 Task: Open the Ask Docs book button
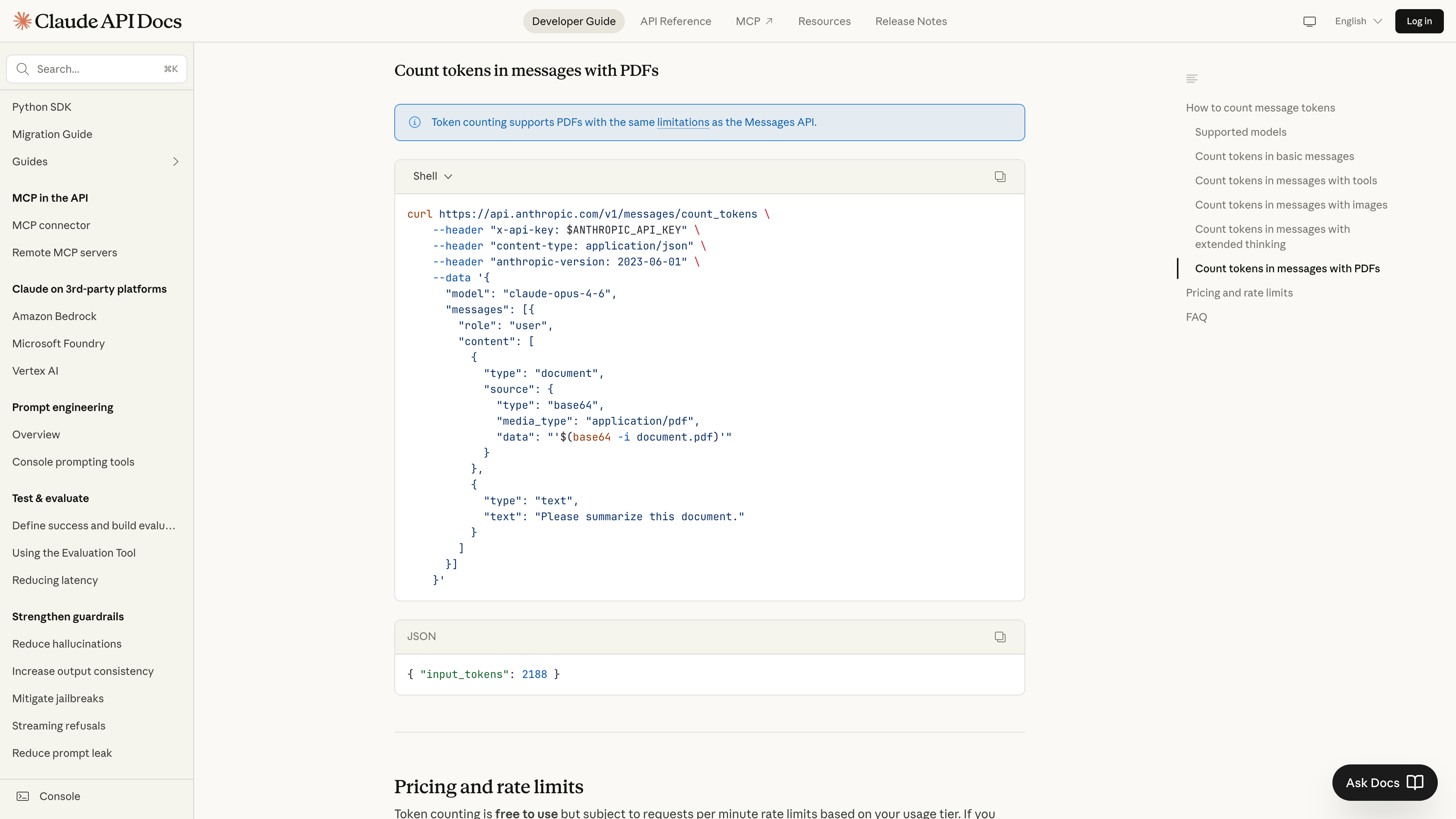click(1384, 782)
